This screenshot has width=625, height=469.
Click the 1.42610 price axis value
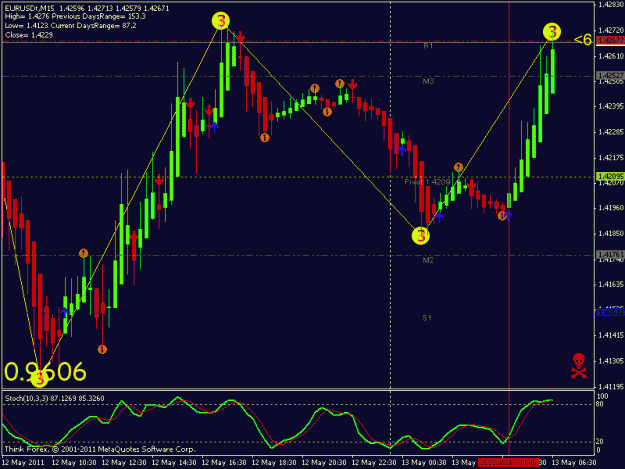611,56
